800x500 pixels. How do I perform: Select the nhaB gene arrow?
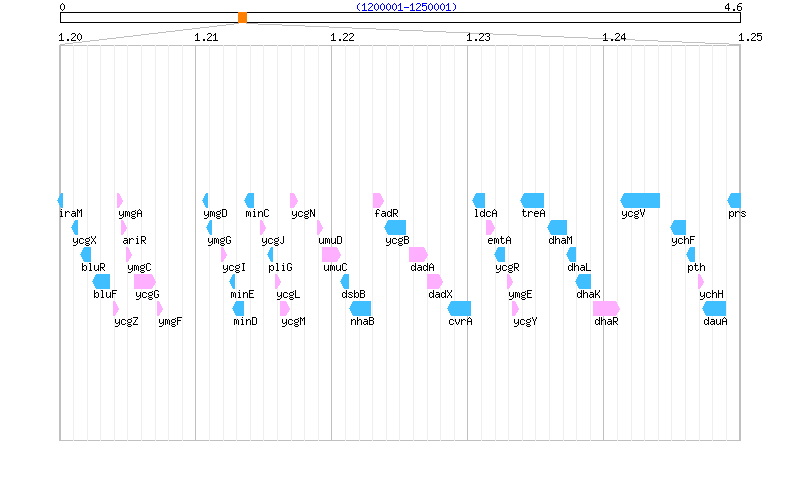(x=362, y=308)
